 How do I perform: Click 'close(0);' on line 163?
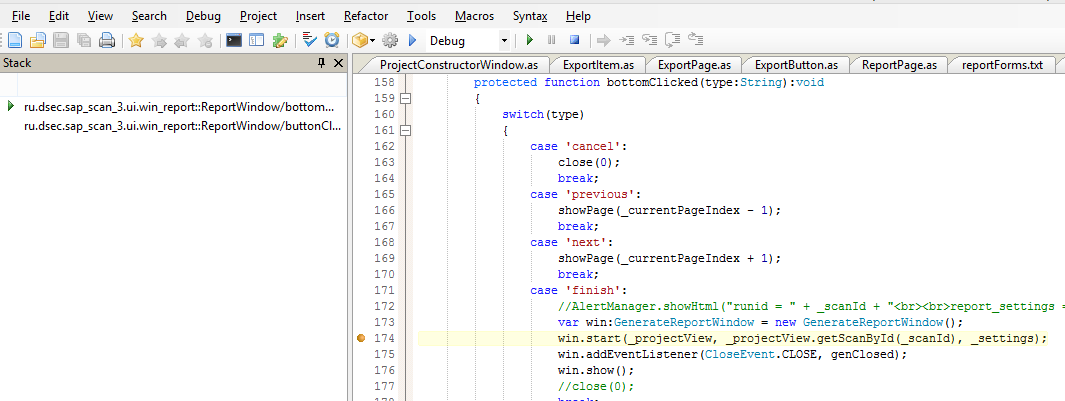(x=590, y=162)
